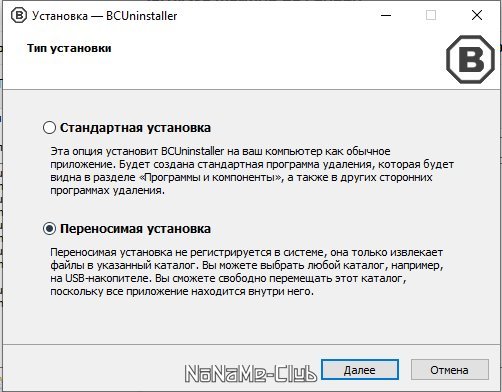Screen dimensions: 502x392
Task: Select the Стандартная установка radio circle
Action: tap(49, 128)
